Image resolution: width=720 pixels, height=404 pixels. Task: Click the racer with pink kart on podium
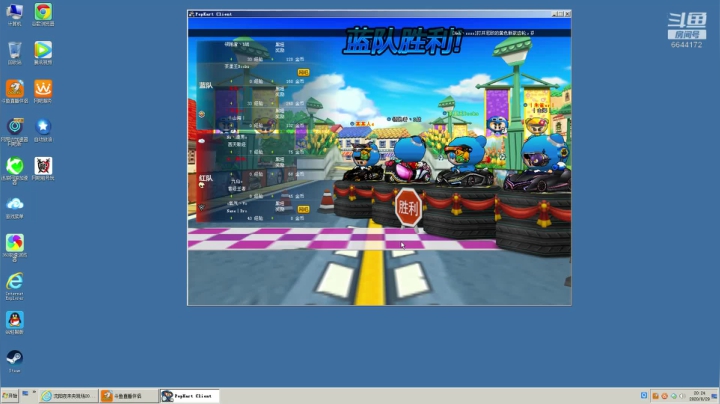tap(409, 160)
